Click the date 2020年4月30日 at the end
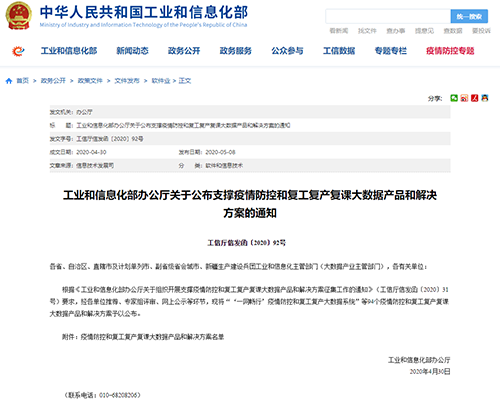This screenshot has width=500, height=408. (x=430, y=372)
